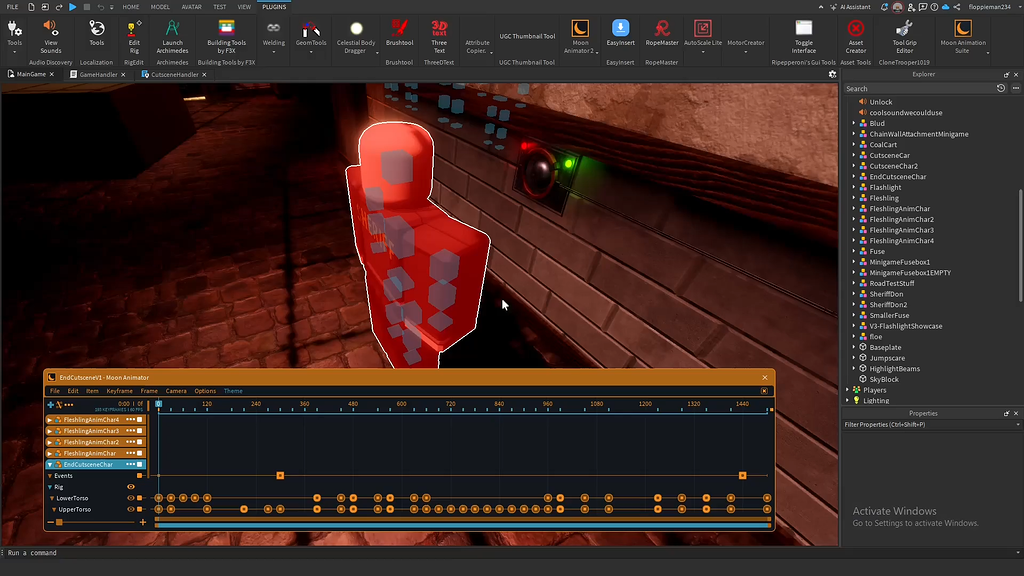
Task: Click the Toggle Interface plugin
Action: click(x=804, y=37)
